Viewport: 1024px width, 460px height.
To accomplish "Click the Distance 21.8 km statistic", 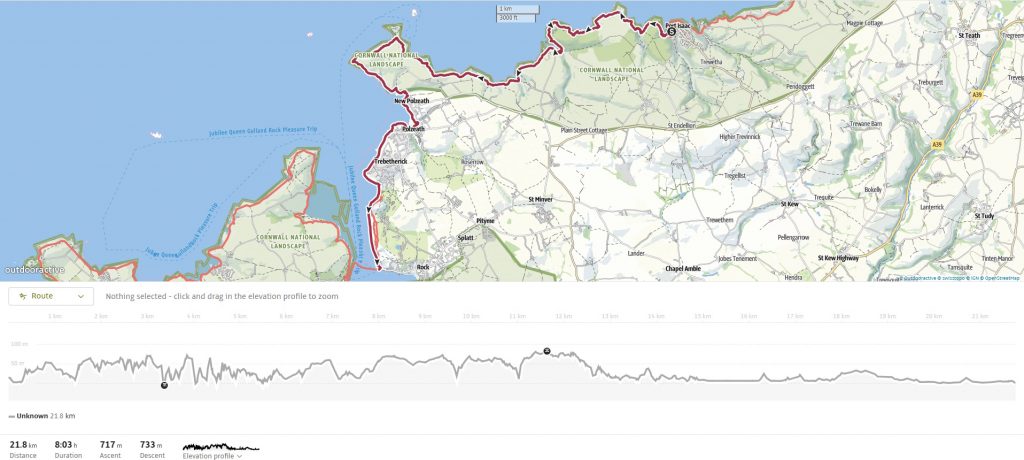I will point(23,449).
